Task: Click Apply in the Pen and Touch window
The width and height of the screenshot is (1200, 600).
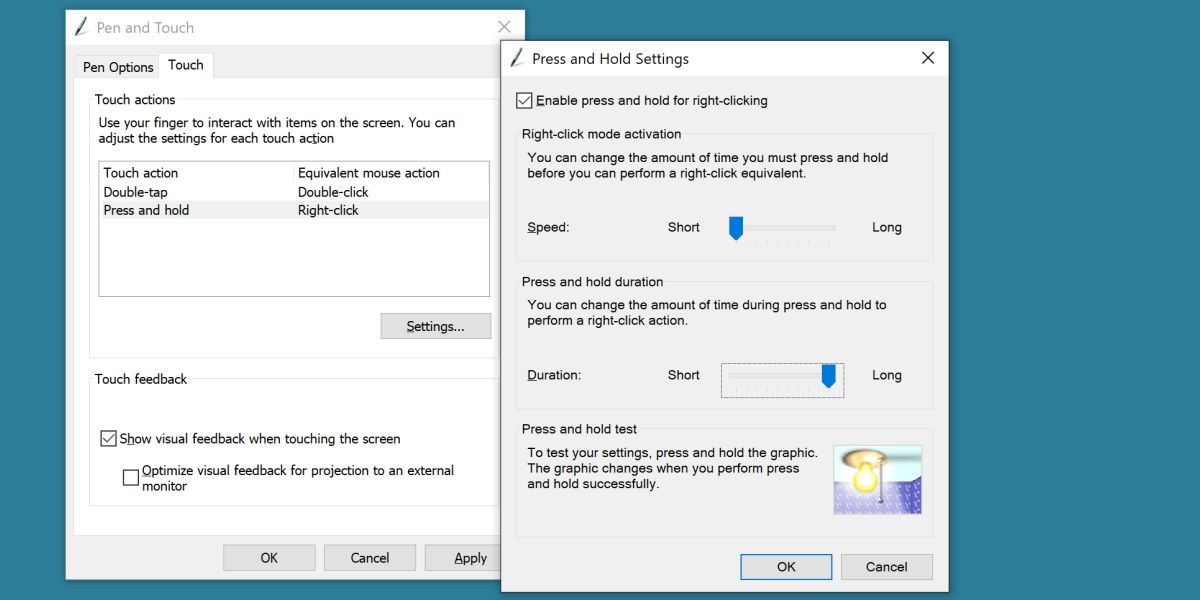Action: (x=470, y=557)
